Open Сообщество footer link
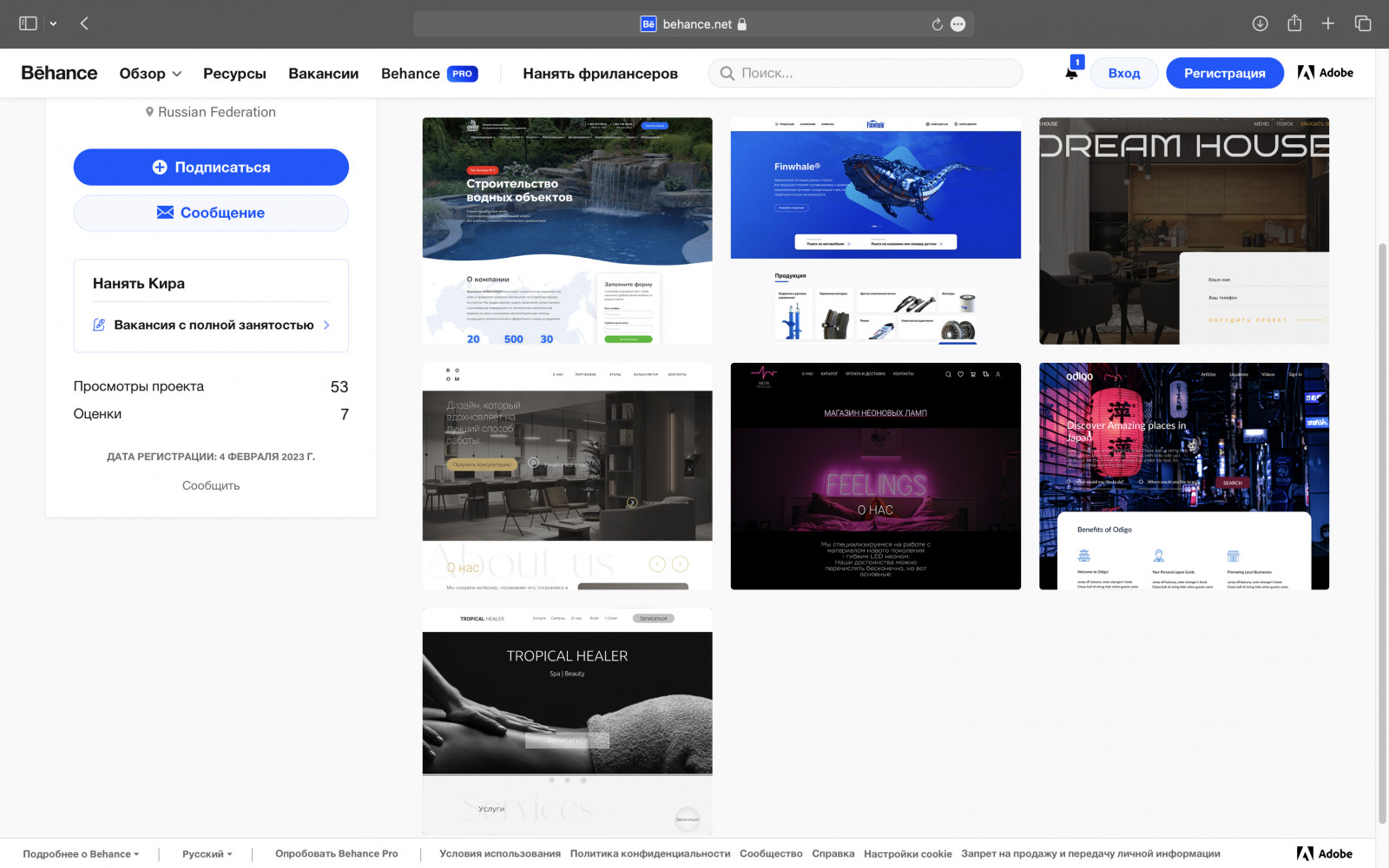 point(771,854)
